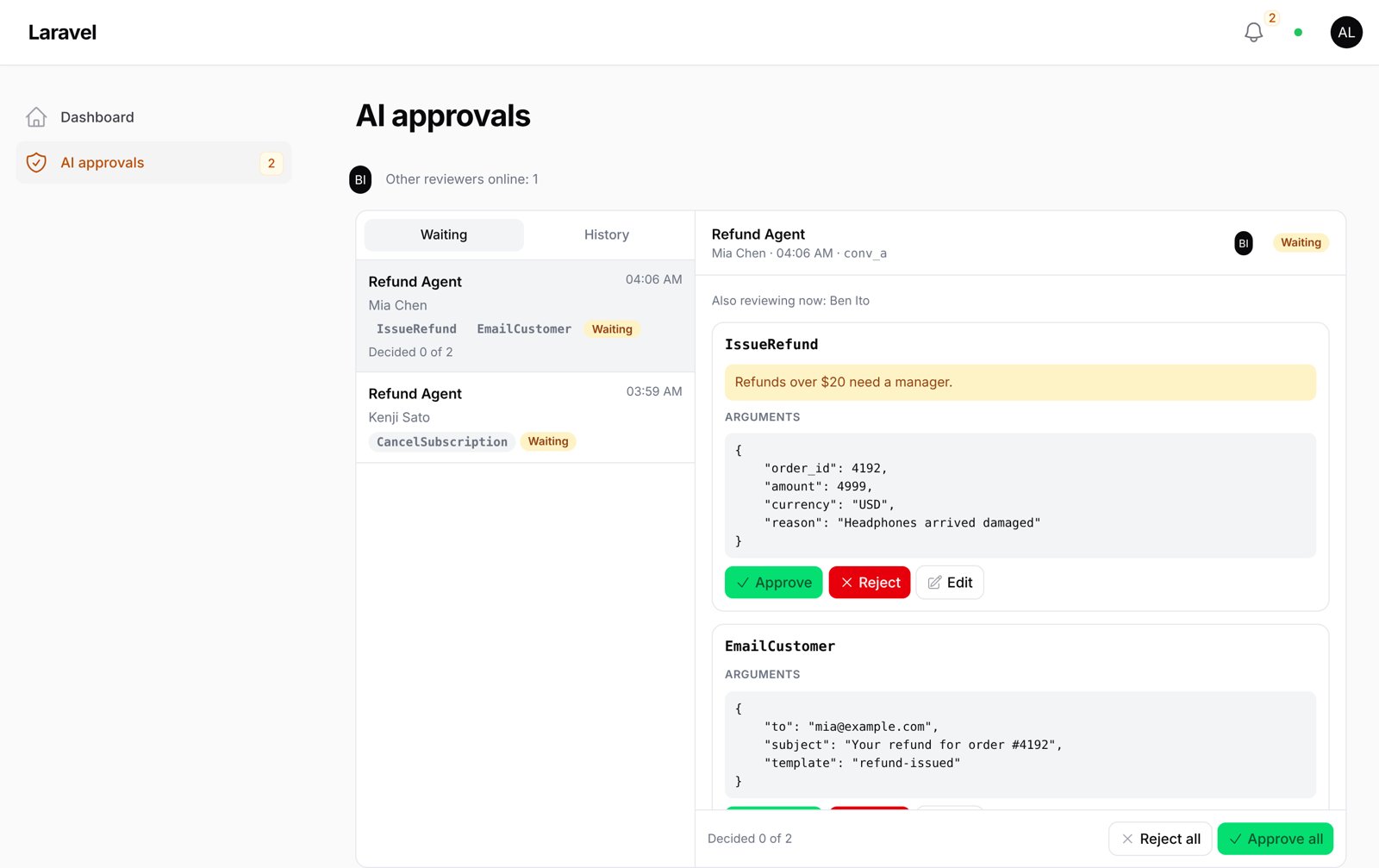
Task: Click the "Refunds over $20 need a manager." notice
Action: (x=1020, y=383)
